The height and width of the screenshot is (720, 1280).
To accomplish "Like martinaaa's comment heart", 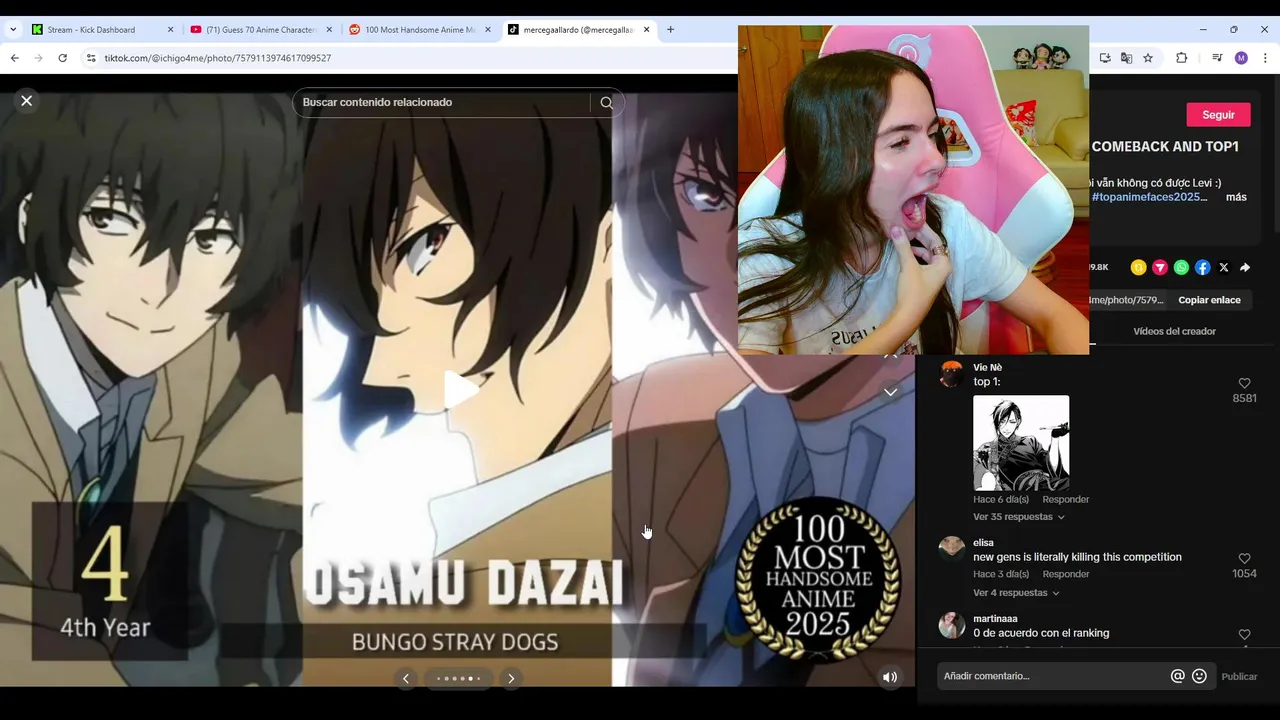I will [x=1244, y=635].
